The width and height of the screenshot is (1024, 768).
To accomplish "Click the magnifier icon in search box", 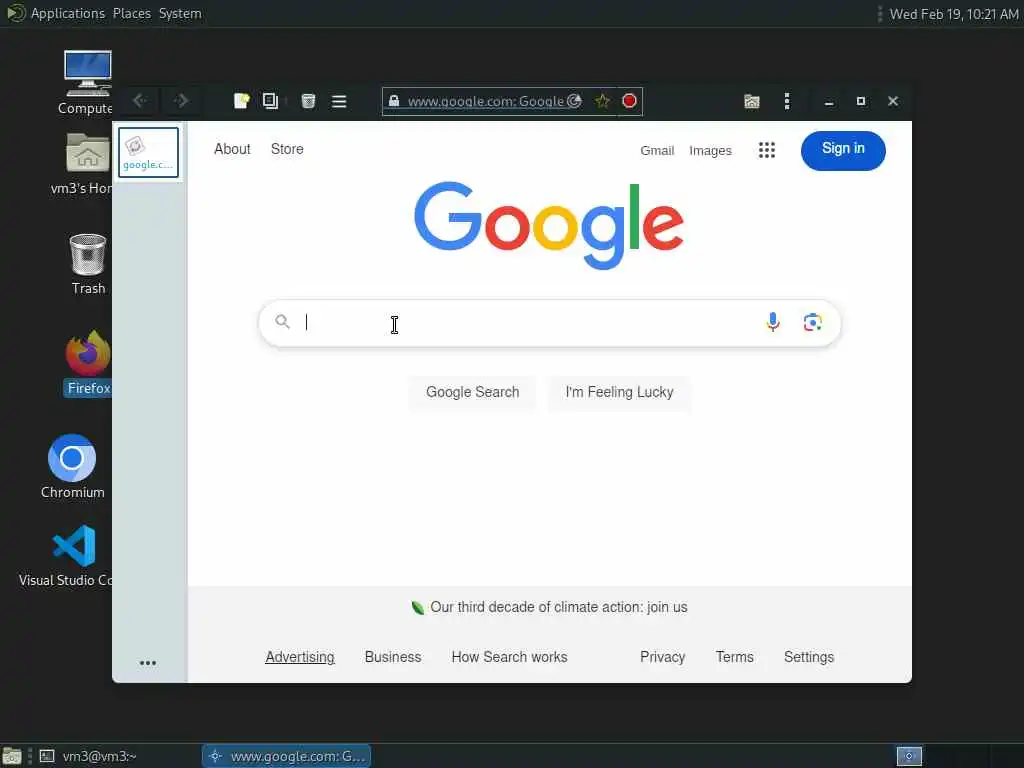I will click(x=282, y=321).
